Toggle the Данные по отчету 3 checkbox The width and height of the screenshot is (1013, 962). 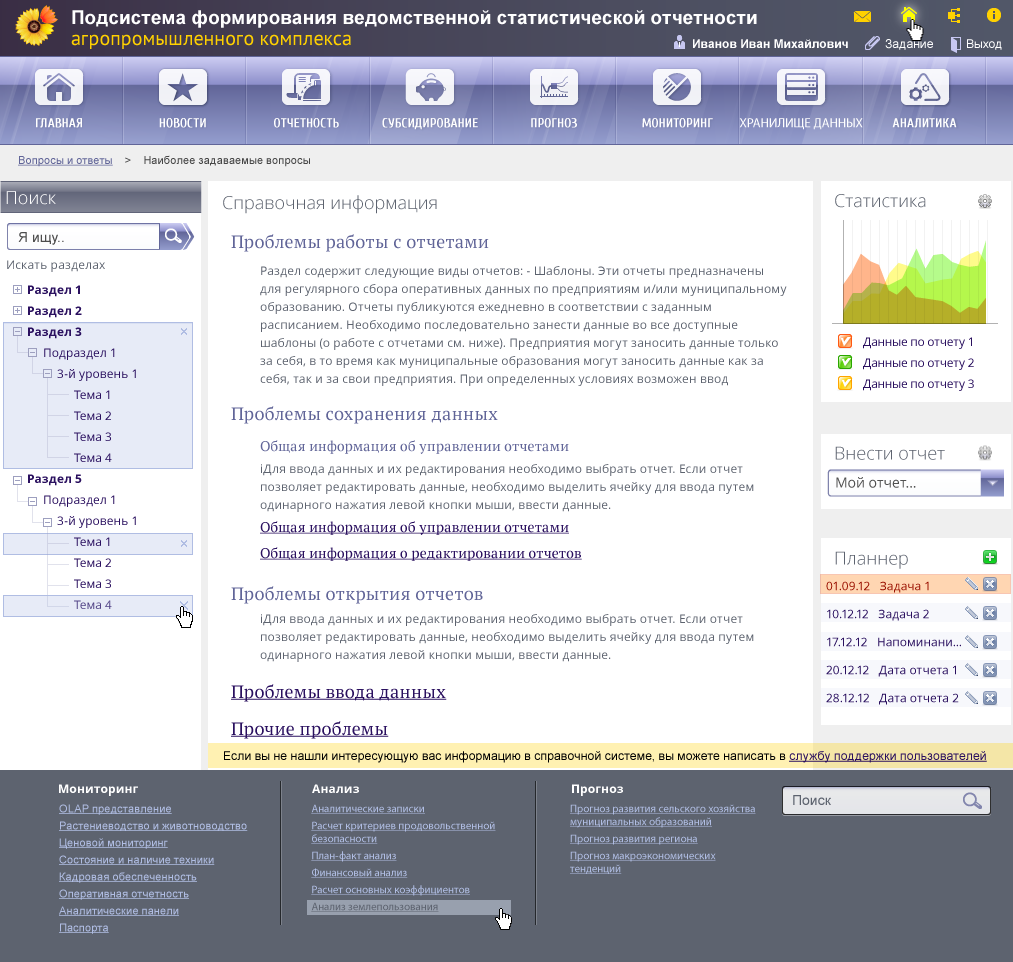845,383
